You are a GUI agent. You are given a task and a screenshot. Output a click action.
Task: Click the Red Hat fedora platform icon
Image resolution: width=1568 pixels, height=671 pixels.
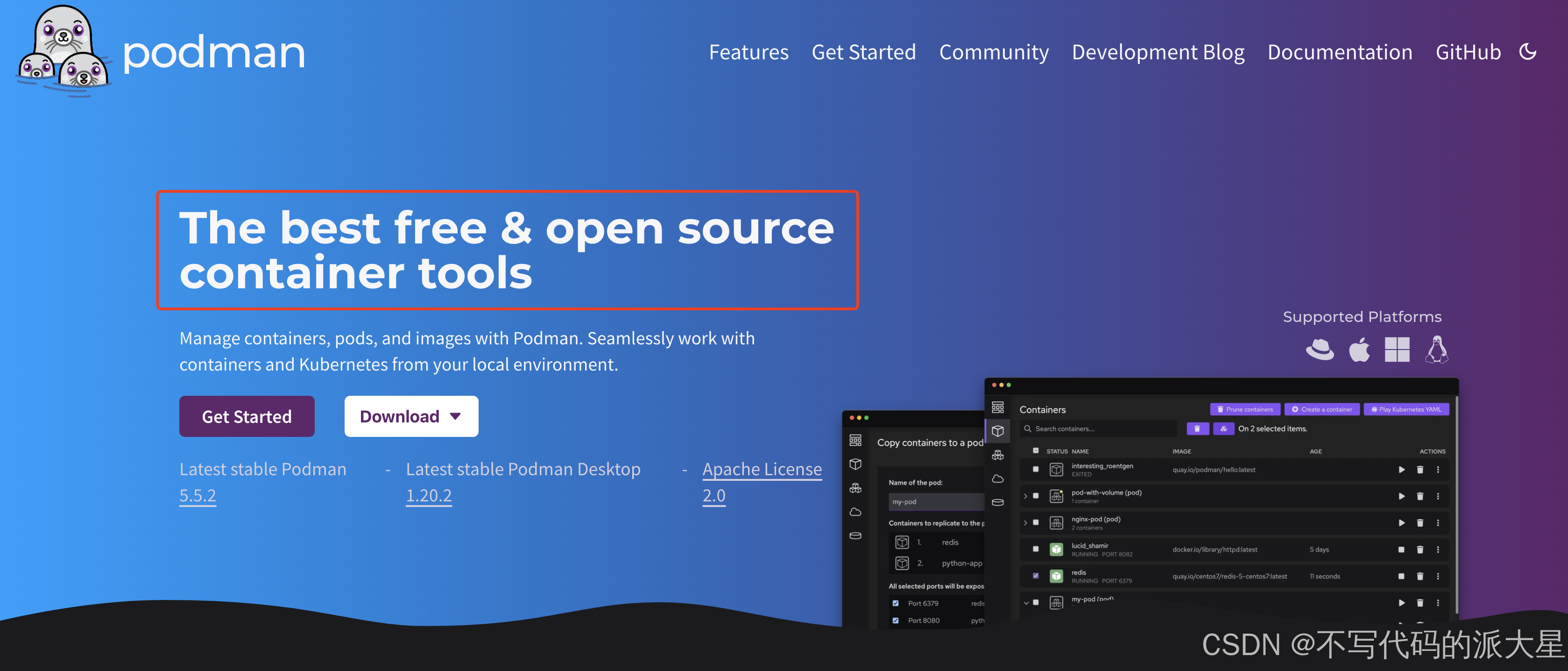tap(1320, 350)
